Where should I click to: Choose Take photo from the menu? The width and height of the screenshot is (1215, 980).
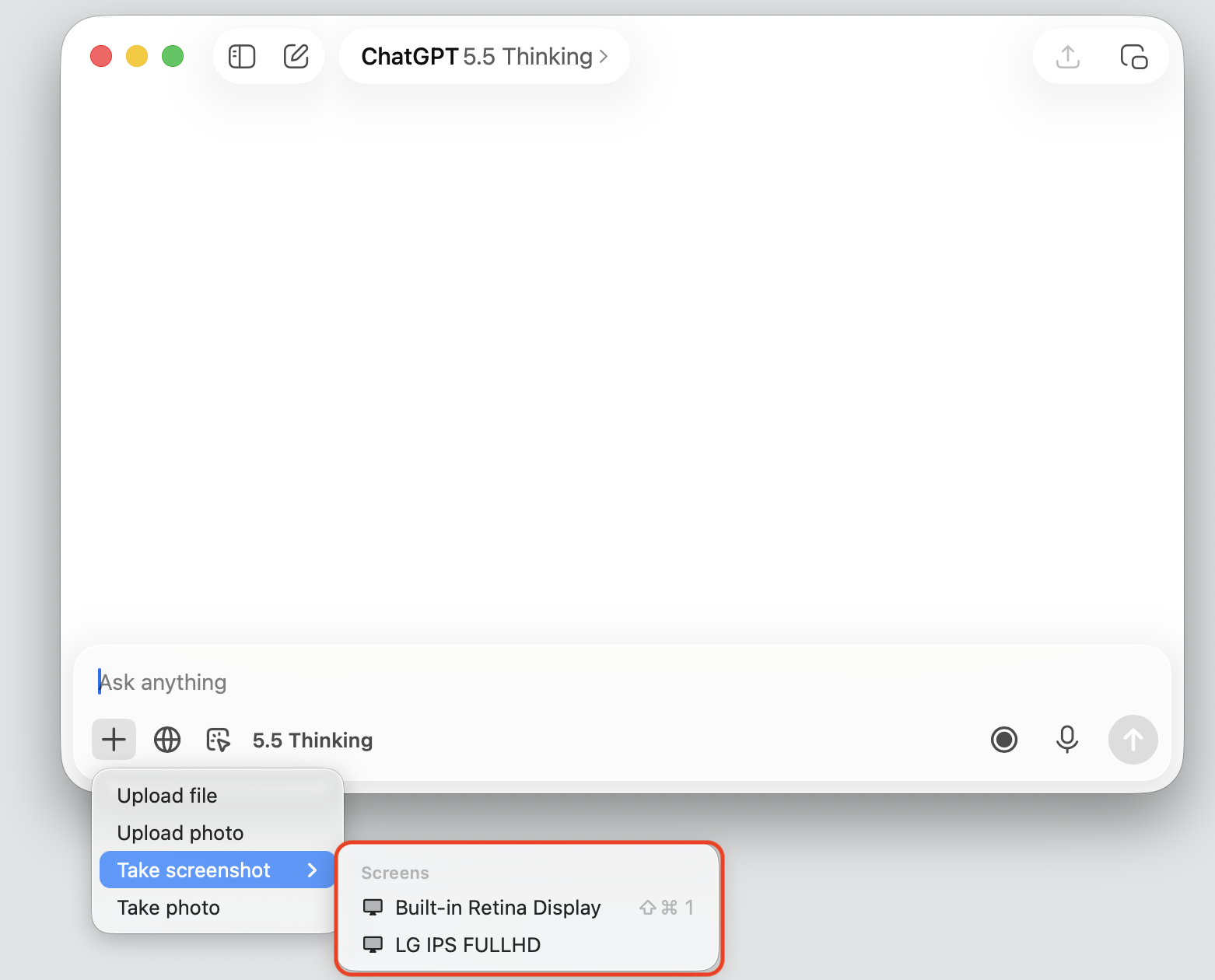218,908
